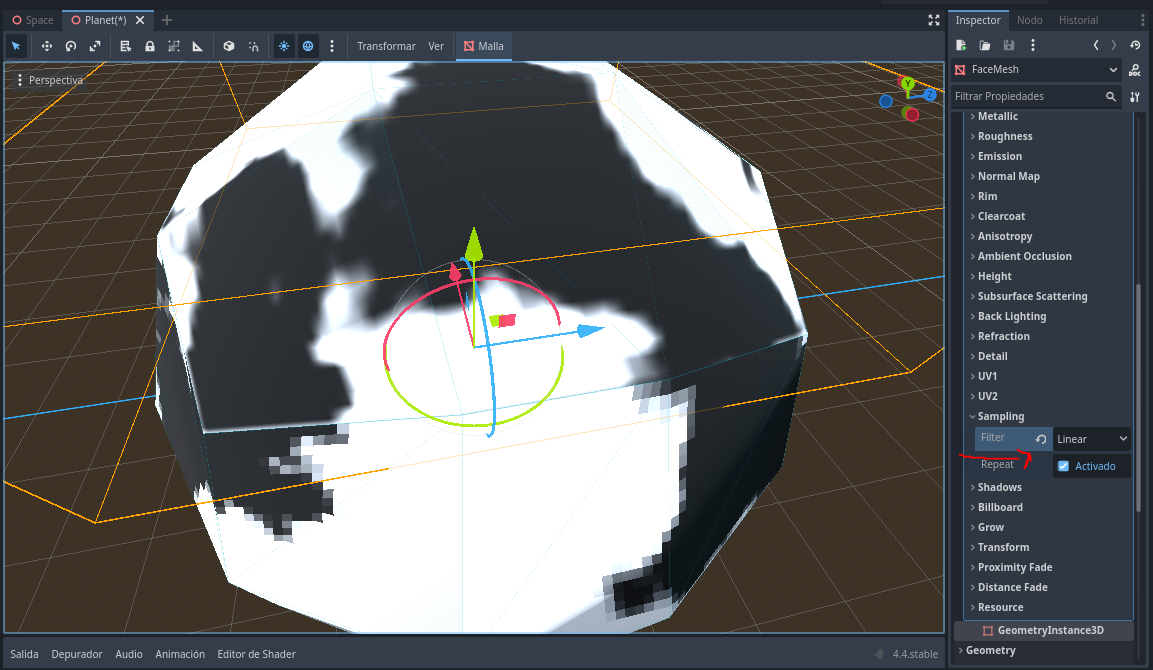
Task: Switch to the Move mode tool
Action: point(46,46)
